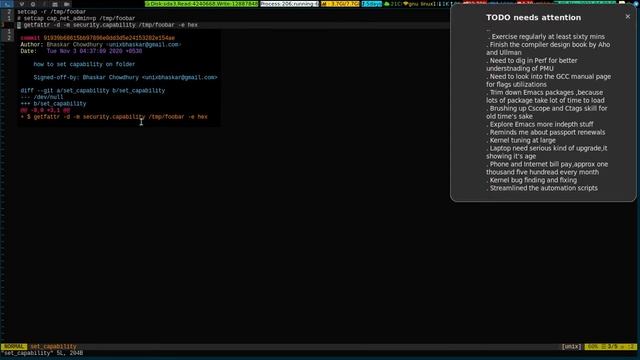
Task: Click the 'Trim down Emacs packages' item
Action: [x=545, y=96]
